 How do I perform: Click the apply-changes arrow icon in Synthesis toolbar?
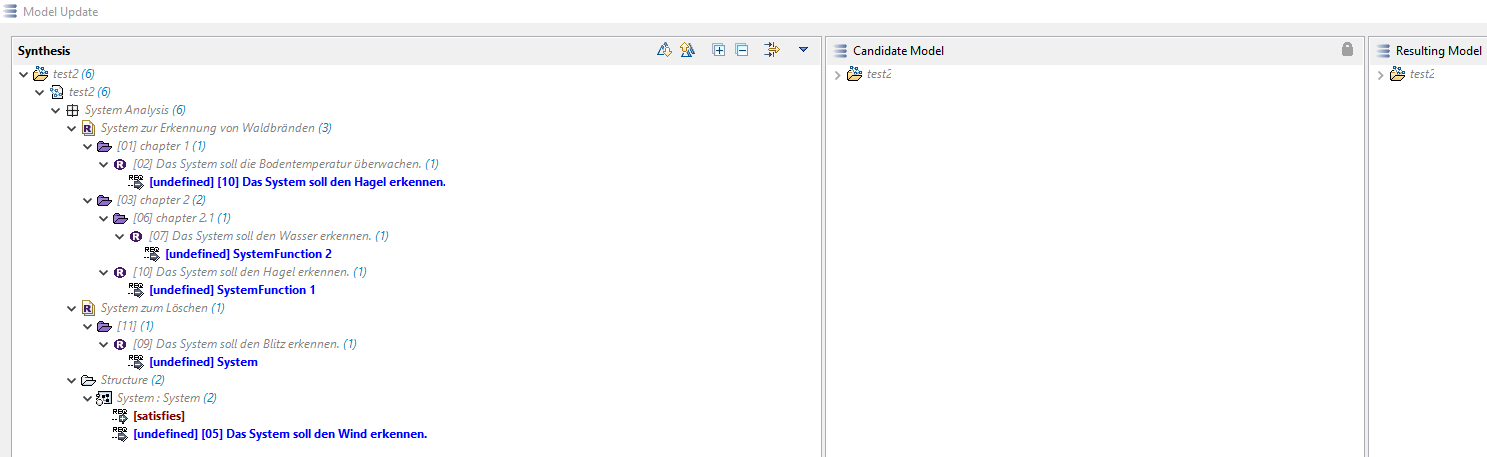771,50
